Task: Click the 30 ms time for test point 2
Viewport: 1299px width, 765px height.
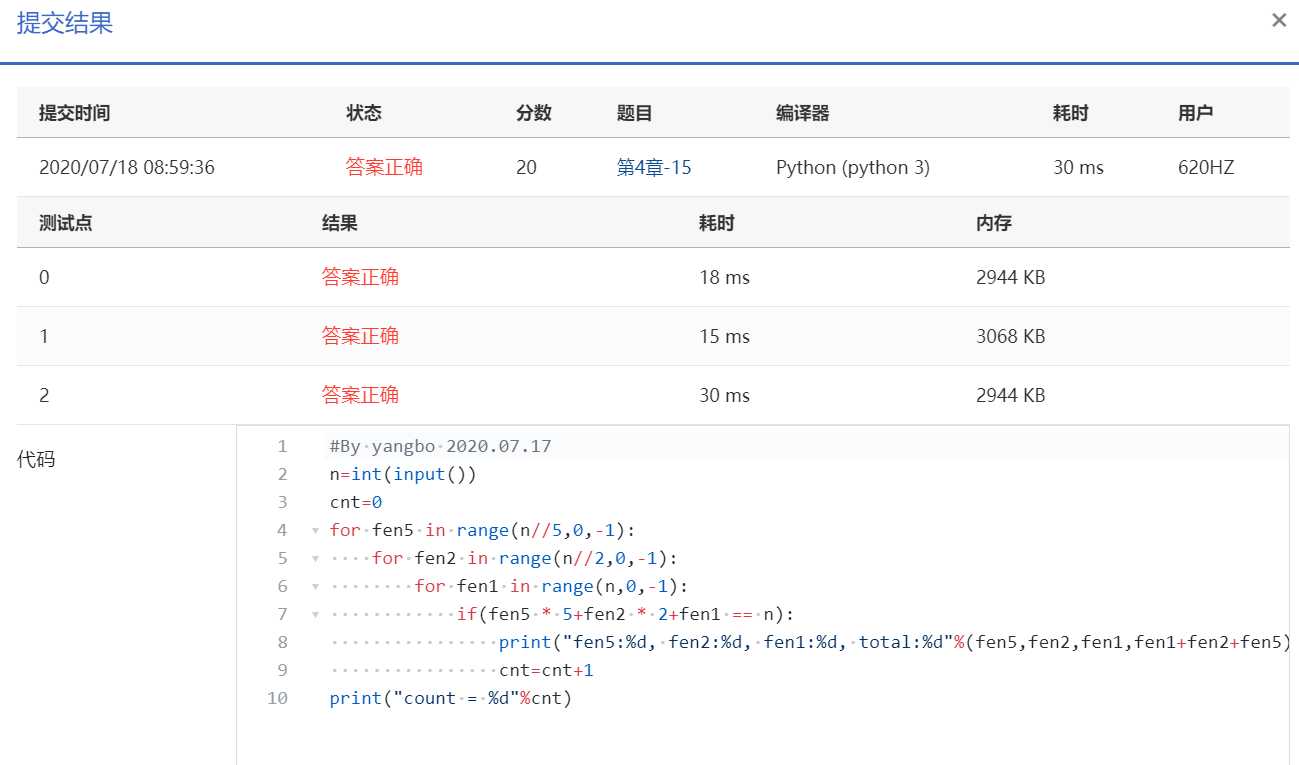Action: point(724,395)
